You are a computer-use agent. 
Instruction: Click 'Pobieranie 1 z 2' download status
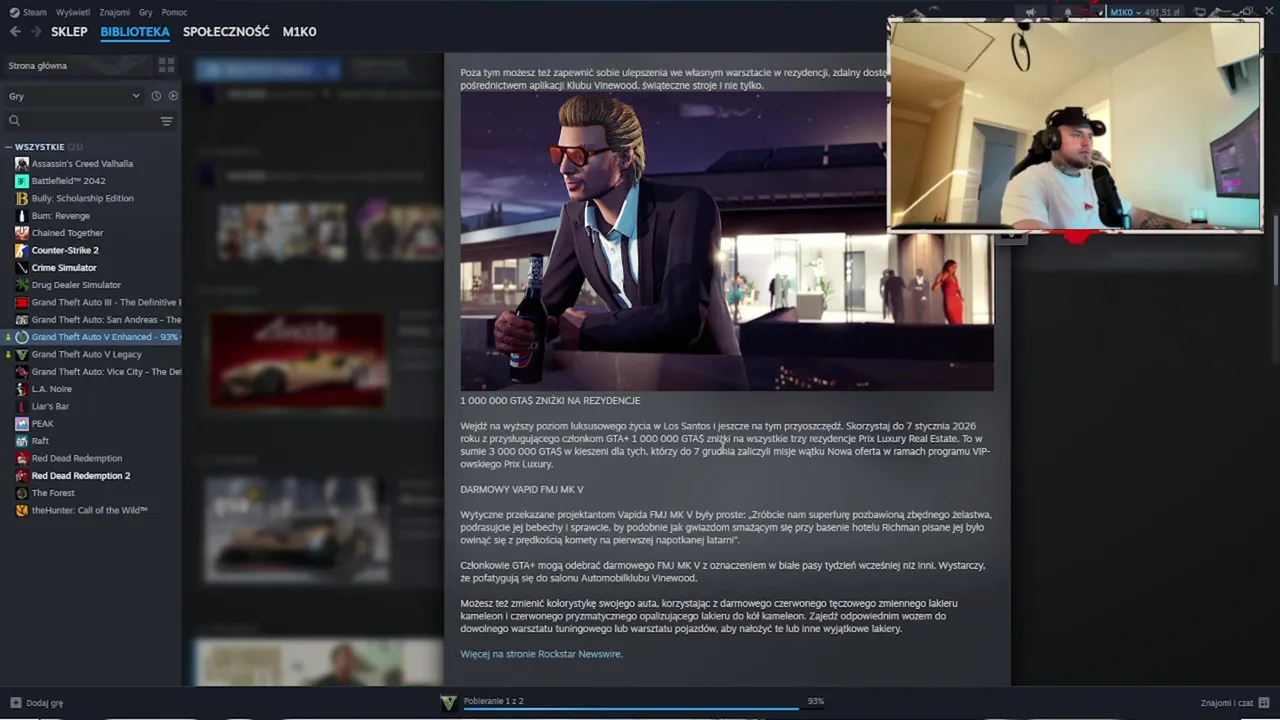[493, 701]
